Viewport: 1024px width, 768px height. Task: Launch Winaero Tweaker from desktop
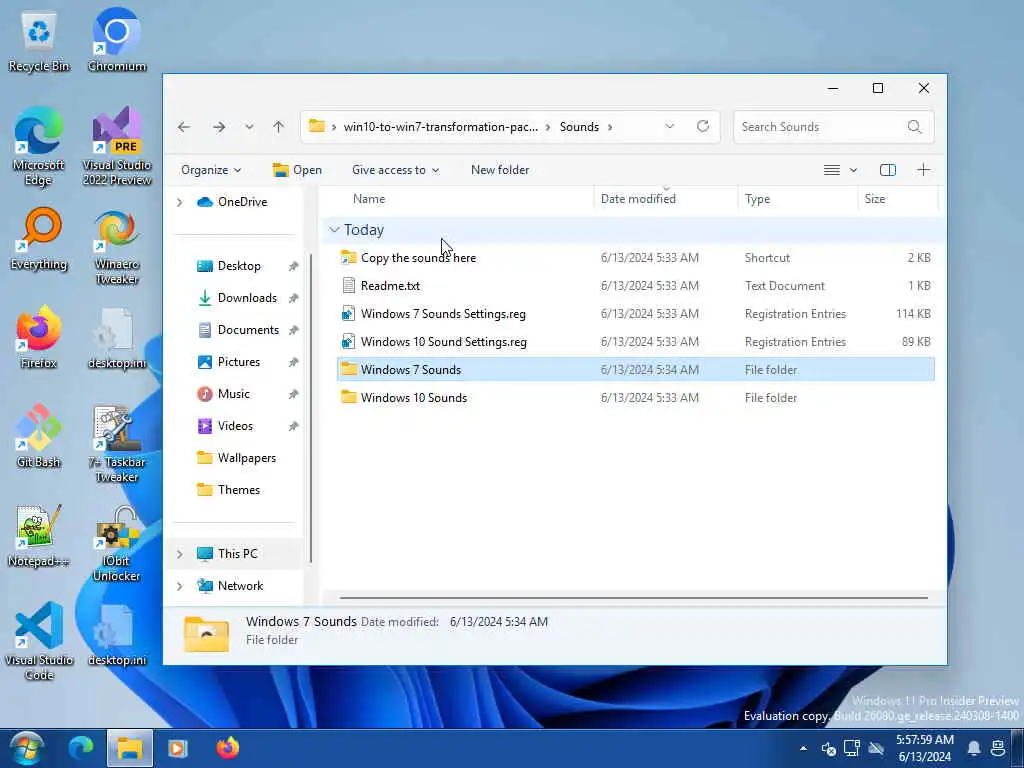point(117,247)
